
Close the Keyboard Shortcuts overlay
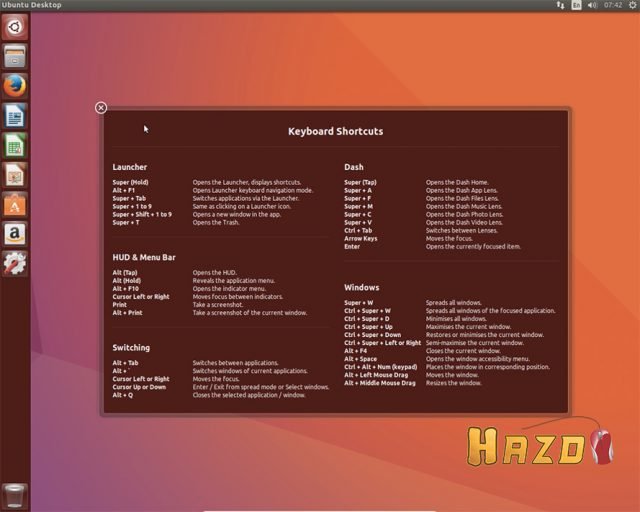(x=101, y=108)
